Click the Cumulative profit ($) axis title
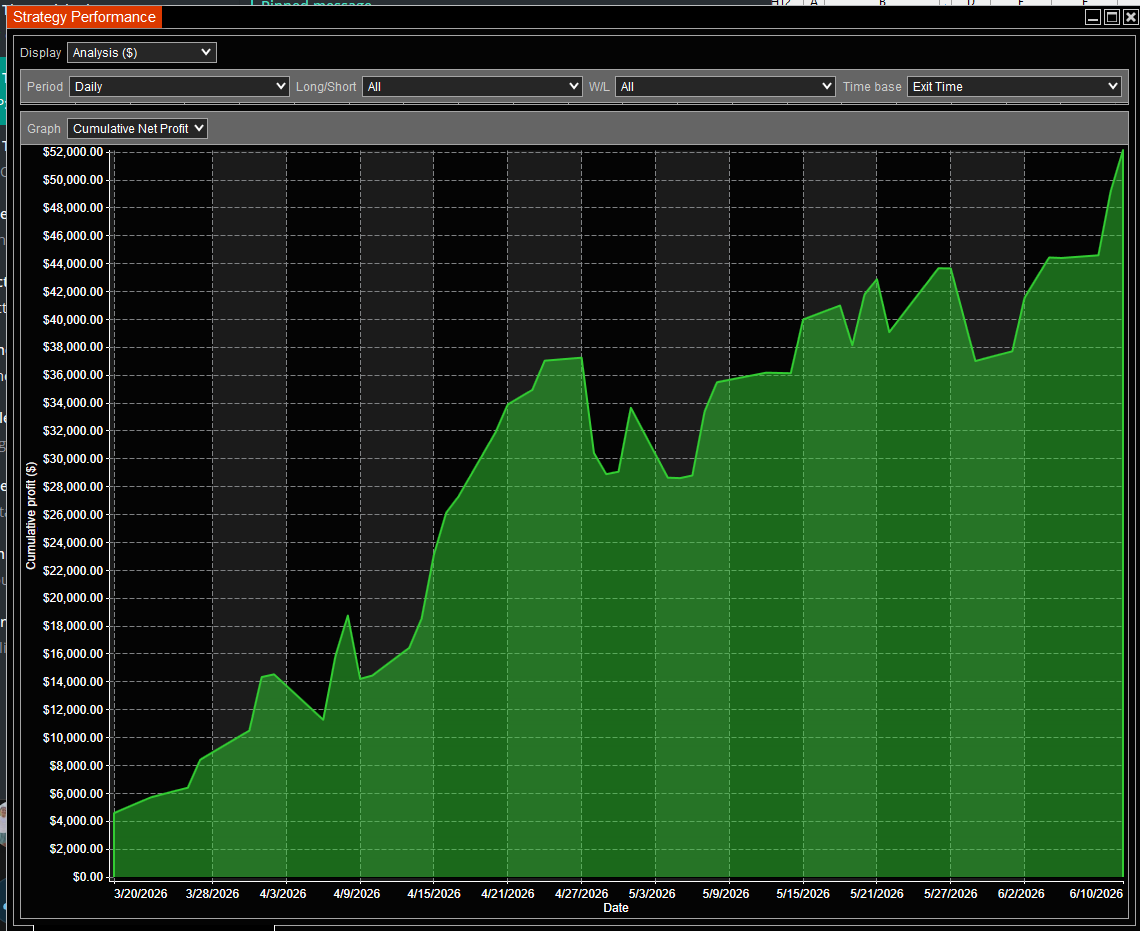The width and height of the screenshot is (1140, 931). click(31, 515)
